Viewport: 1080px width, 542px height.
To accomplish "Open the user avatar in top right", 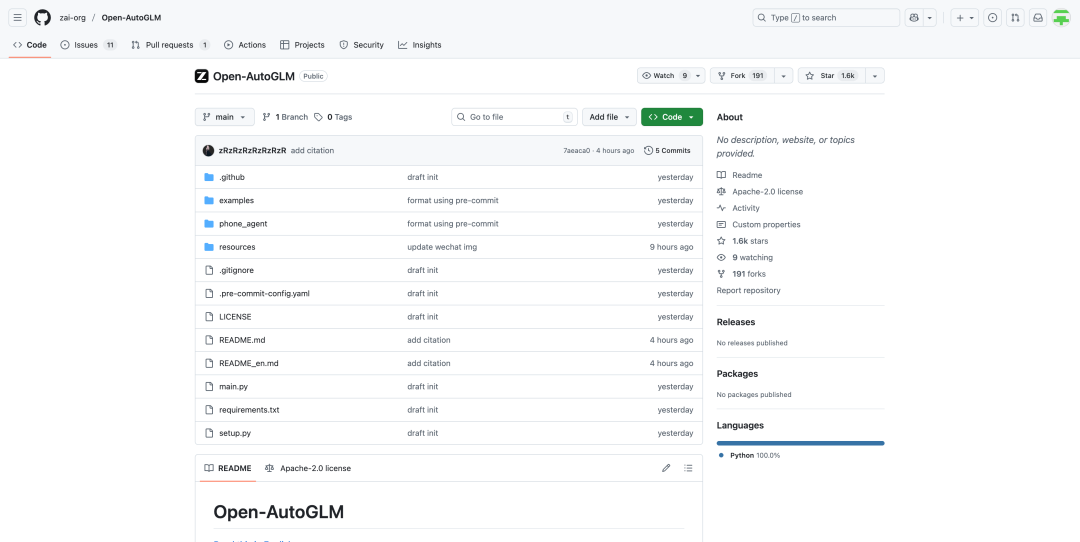I will [1061, 18].
